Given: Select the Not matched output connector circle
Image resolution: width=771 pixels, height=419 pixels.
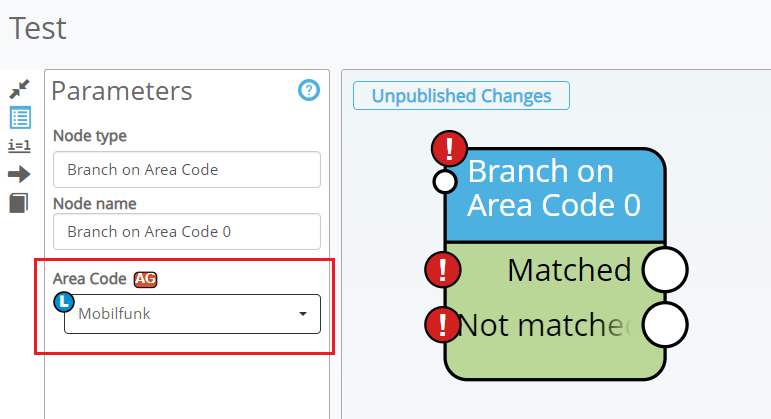Looking at the screenshot, I should tap(664, 325).
